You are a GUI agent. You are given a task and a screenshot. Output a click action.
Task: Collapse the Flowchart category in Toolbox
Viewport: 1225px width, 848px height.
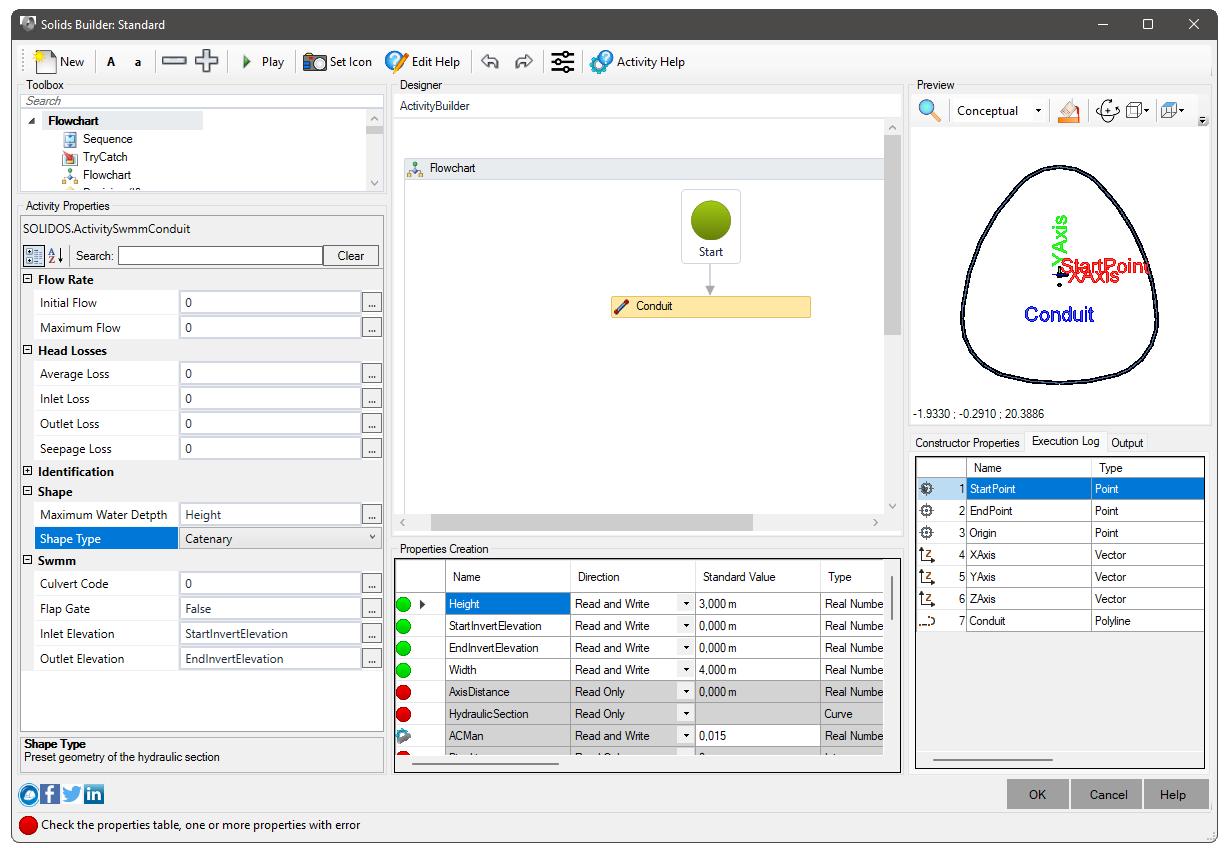point(32,121)
